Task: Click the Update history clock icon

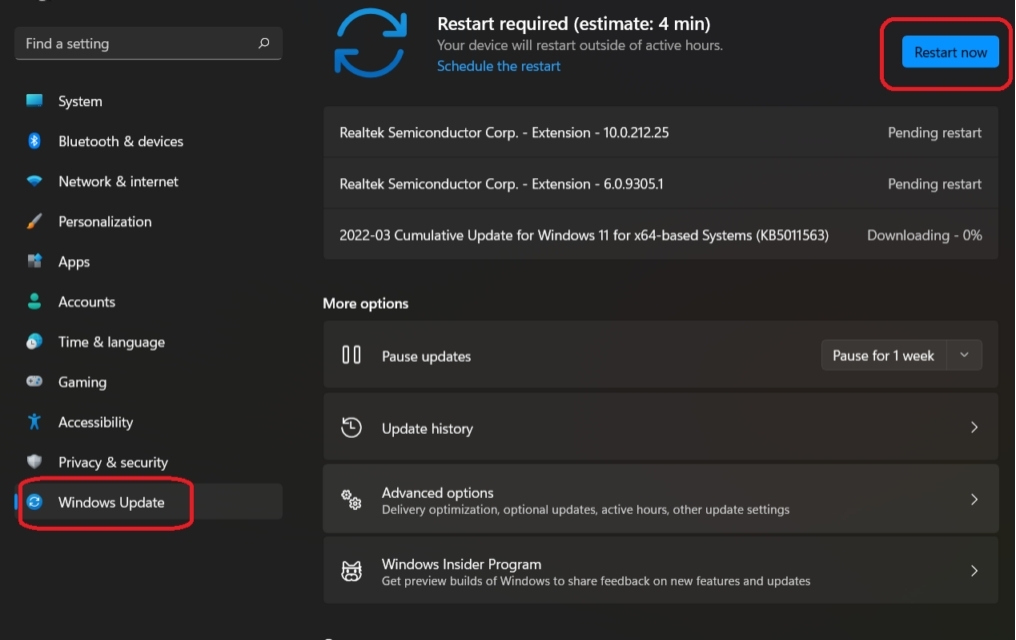Action: point(351,428)
